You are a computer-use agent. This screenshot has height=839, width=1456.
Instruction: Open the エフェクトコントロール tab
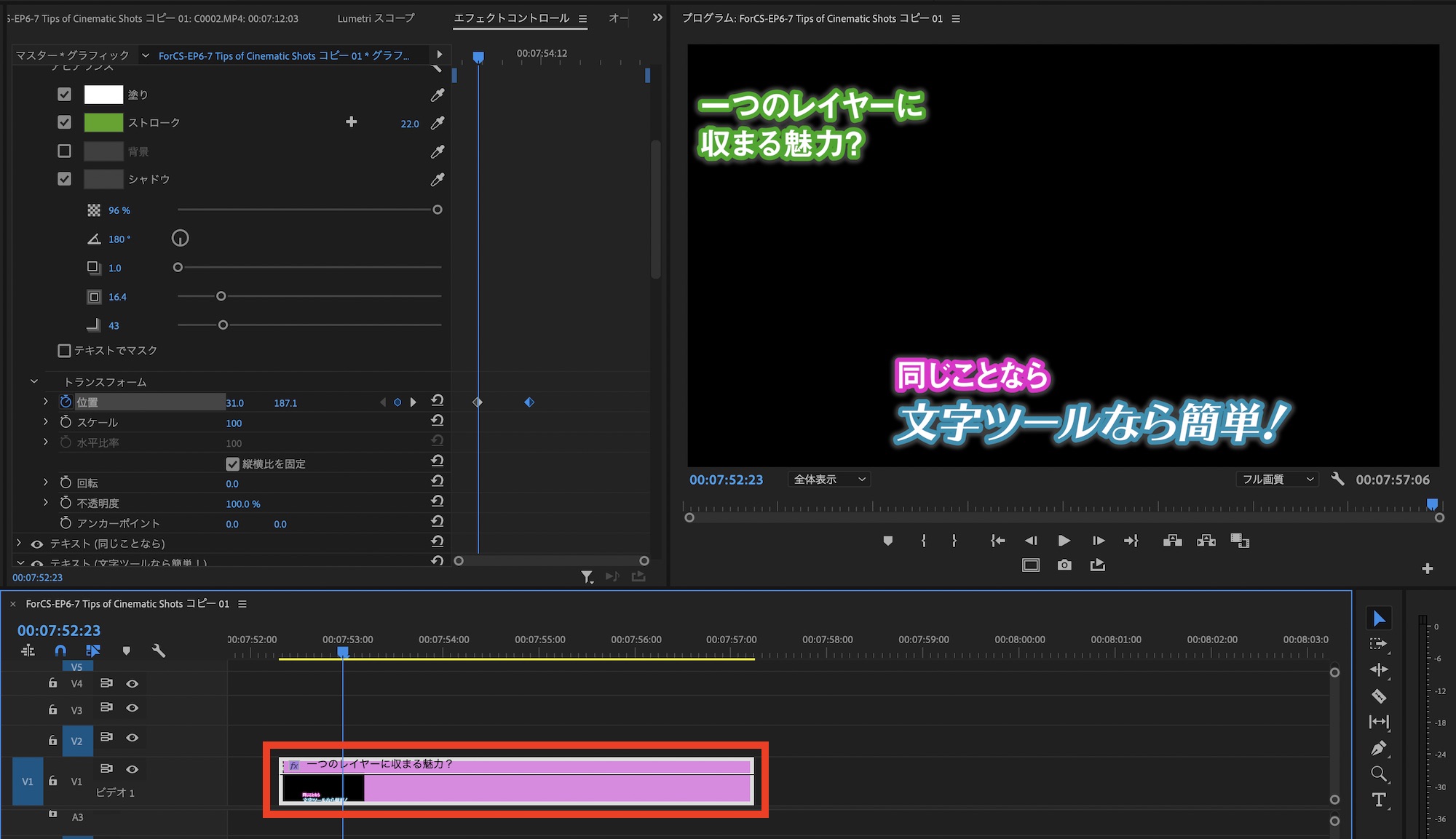tap(512, 18)
